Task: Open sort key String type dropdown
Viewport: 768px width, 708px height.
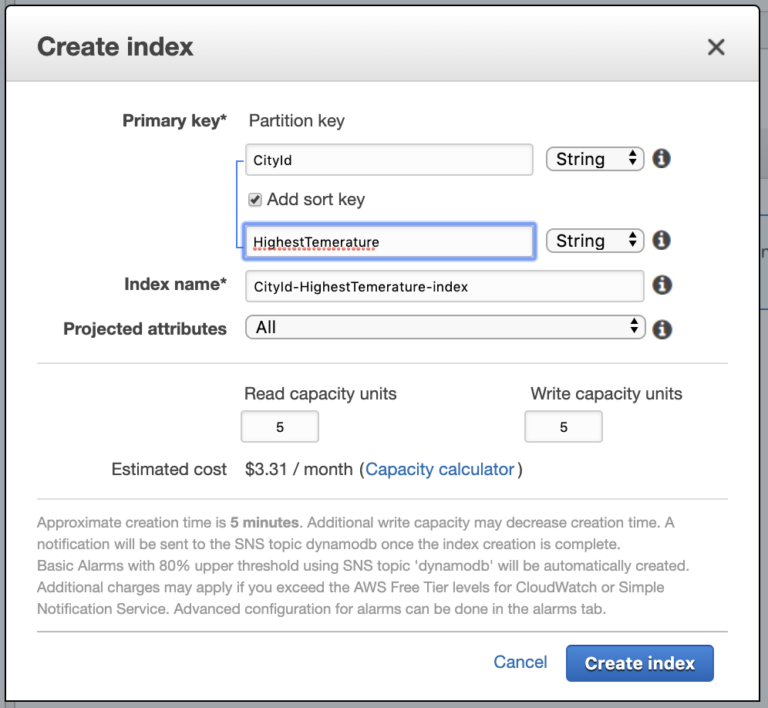Action: coord(594,241)
